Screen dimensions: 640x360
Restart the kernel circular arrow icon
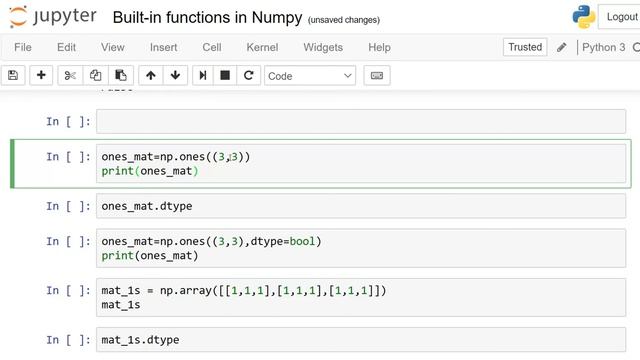[x=249, y=76]
